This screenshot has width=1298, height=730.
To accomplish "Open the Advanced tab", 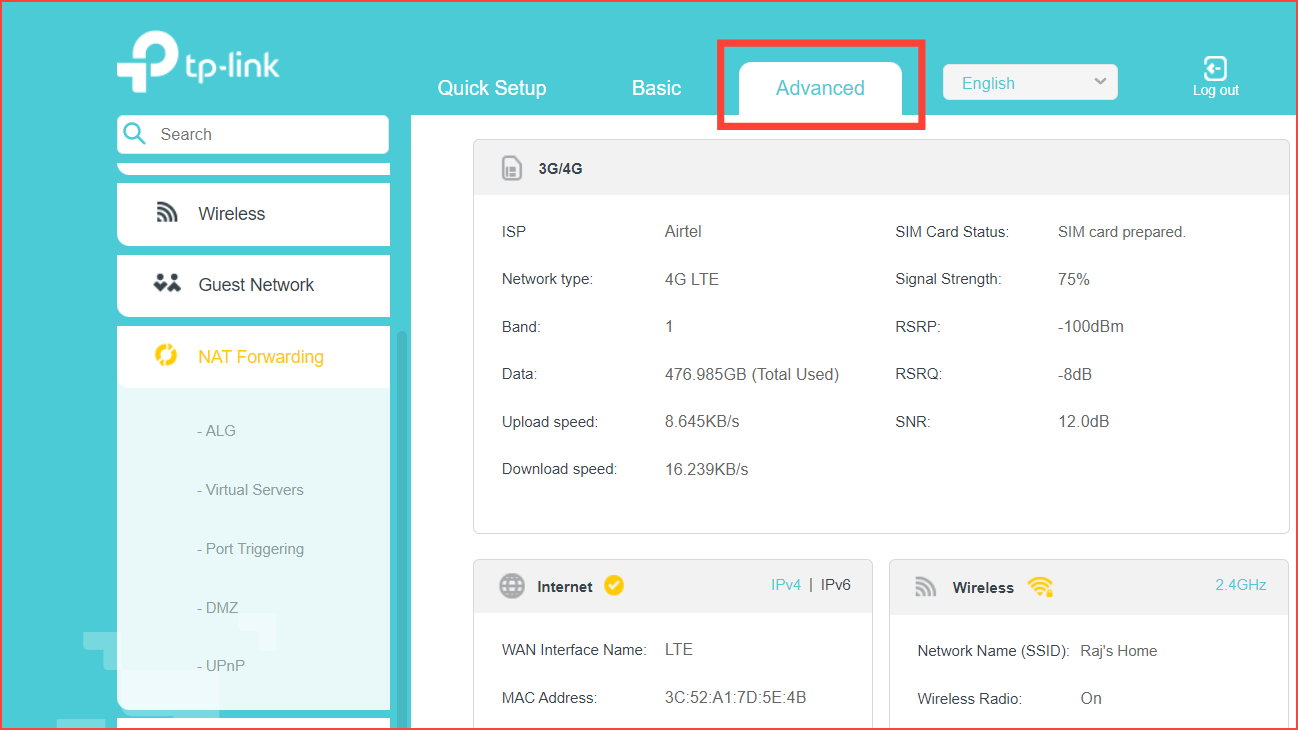I will 820,88.
